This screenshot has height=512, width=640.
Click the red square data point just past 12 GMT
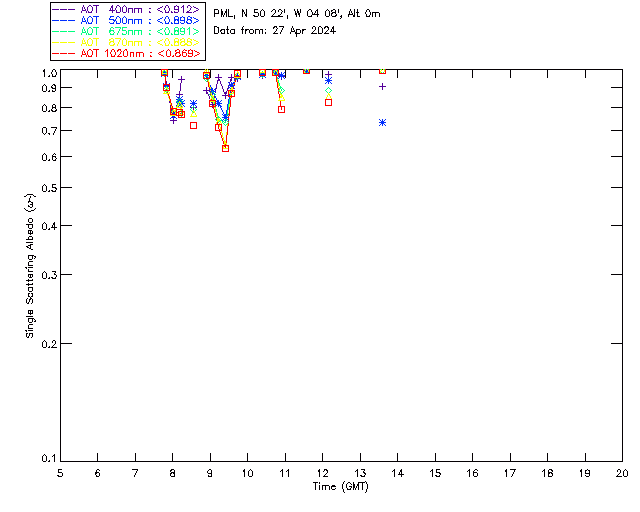tap(329, 102)
